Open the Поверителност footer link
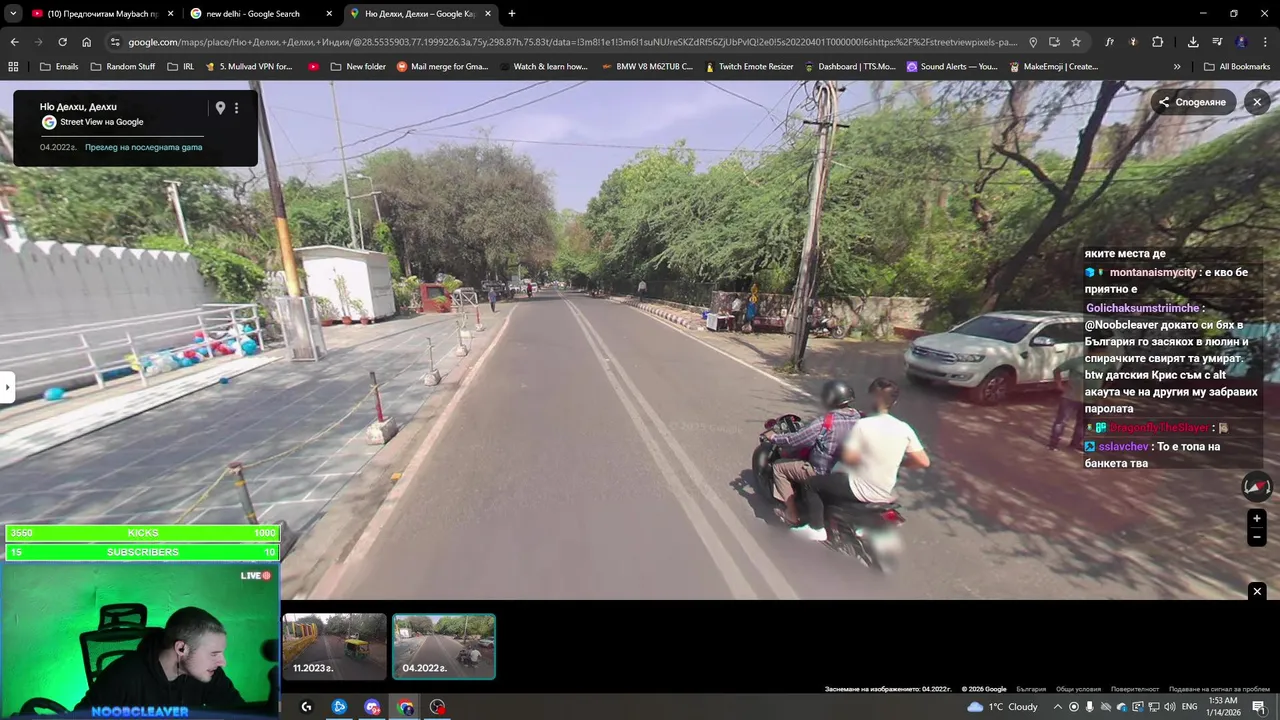 coord(1134,689)
